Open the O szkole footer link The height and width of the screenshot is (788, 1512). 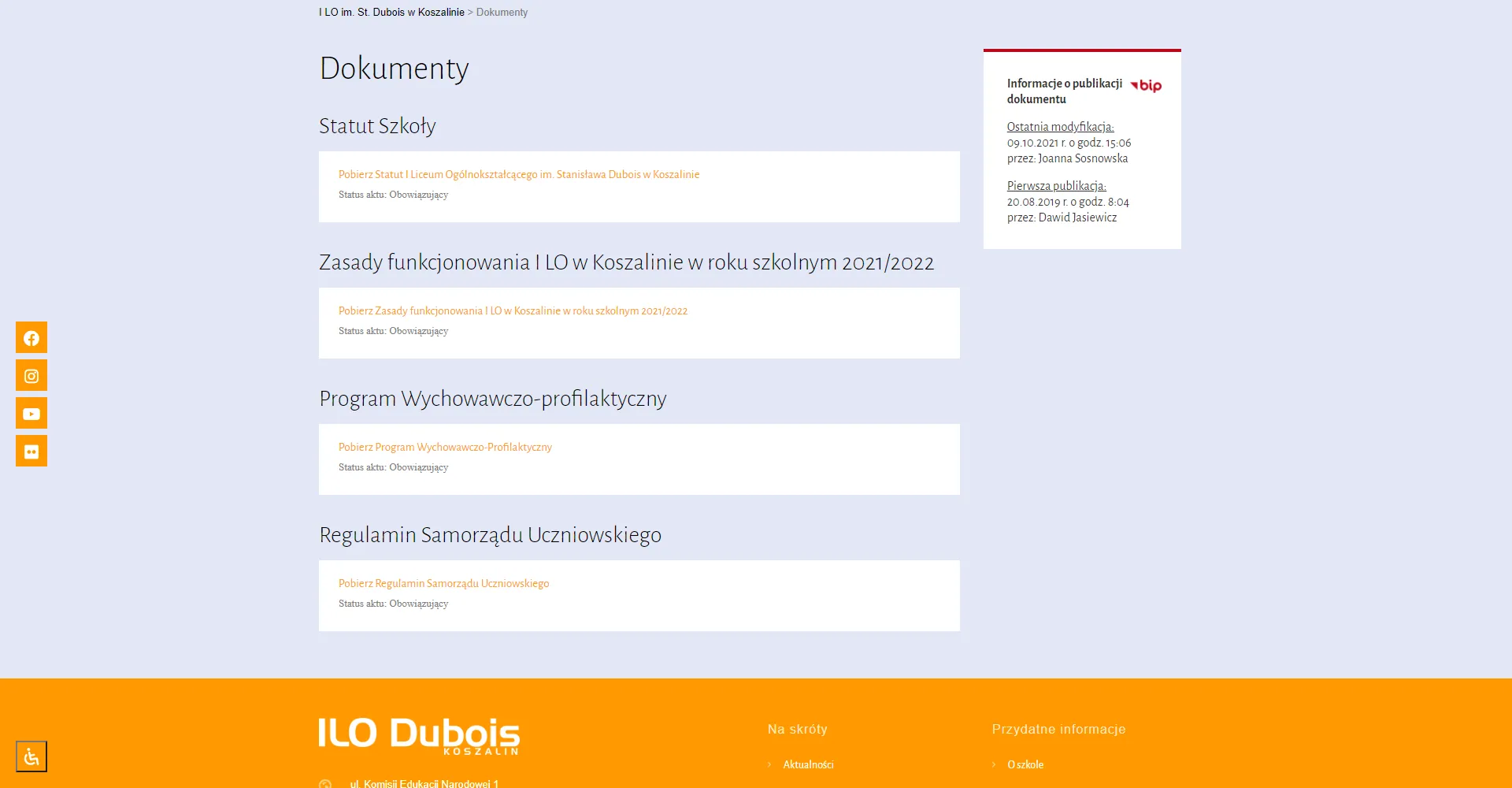click(1025, 764)
